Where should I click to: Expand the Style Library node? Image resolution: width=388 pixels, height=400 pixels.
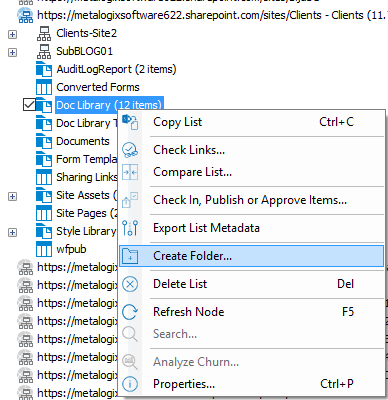pos(12,232)
